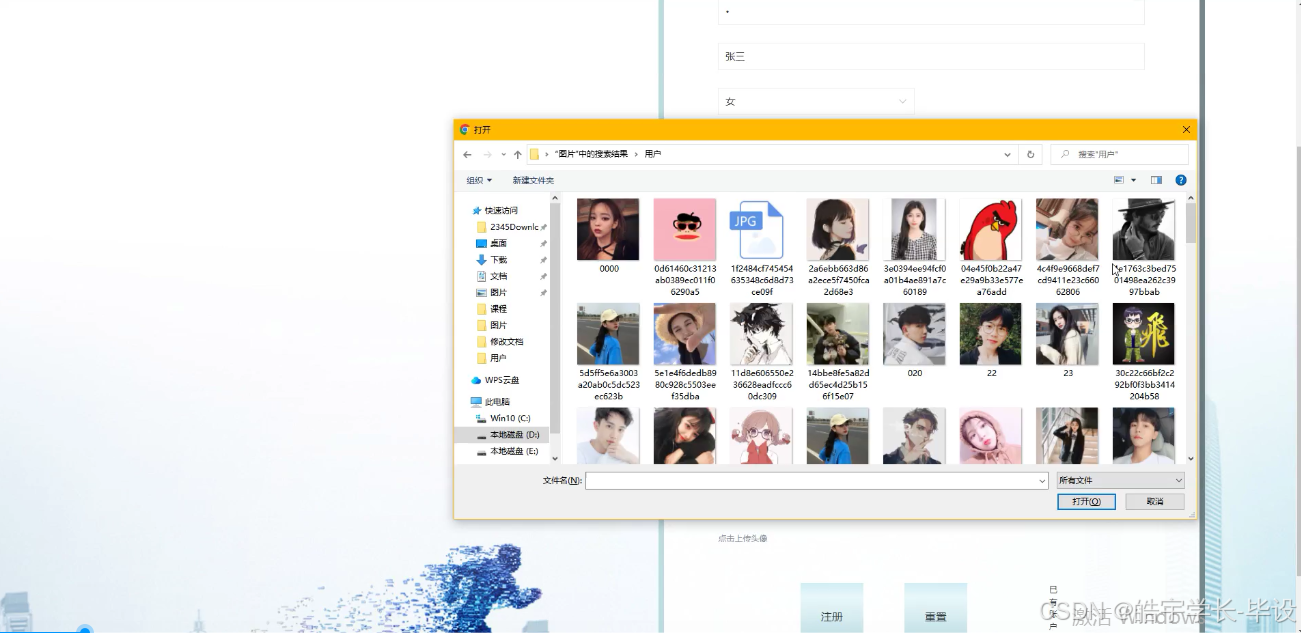Viewport: 1301px width, 633px height.
Task: Click the preview pane toggle icon
Action: tap(1156, 180)
